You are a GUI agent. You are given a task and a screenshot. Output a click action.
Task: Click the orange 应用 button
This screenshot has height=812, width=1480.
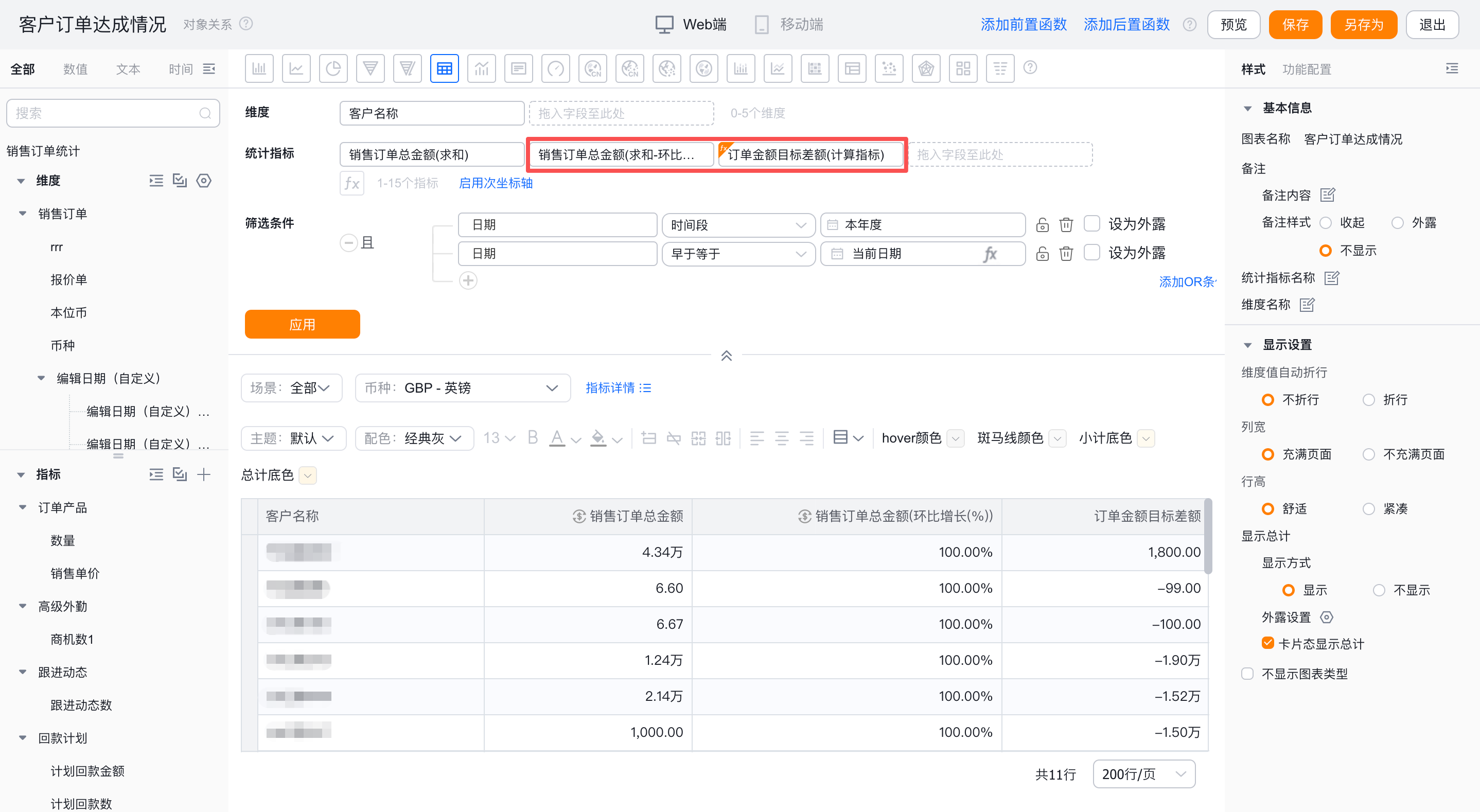(302, 324)
